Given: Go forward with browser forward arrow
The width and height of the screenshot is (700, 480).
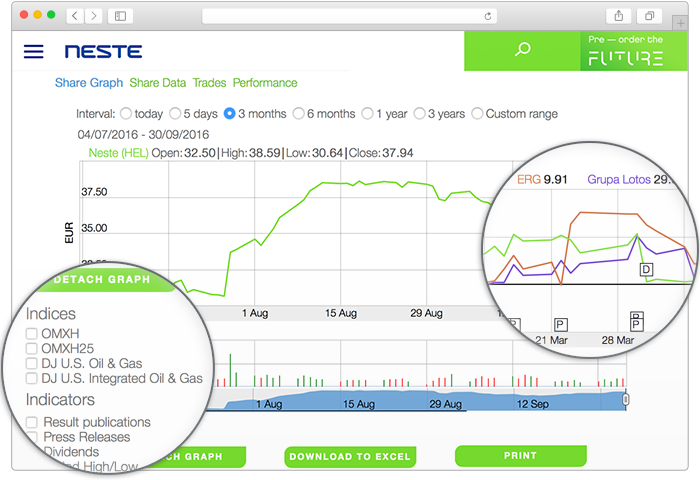Looking at the screenshot, I should [94, 16].
